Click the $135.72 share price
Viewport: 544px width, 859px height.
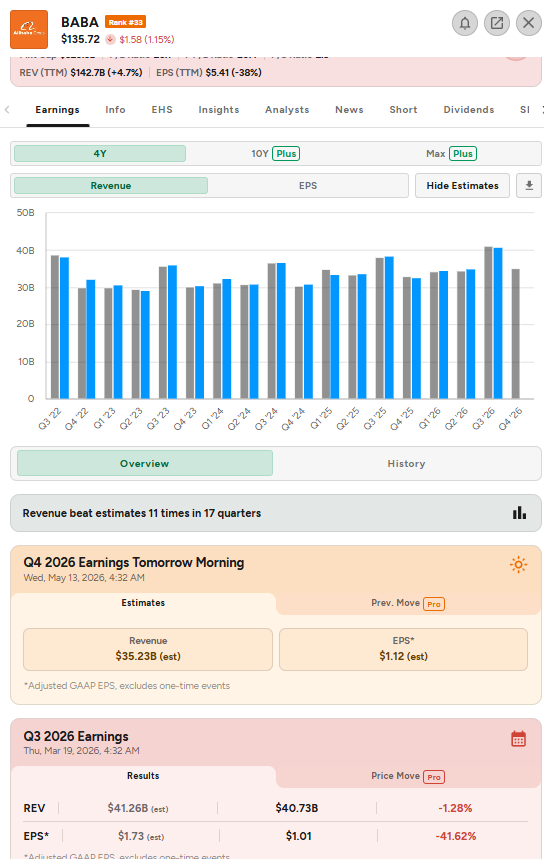81,39
